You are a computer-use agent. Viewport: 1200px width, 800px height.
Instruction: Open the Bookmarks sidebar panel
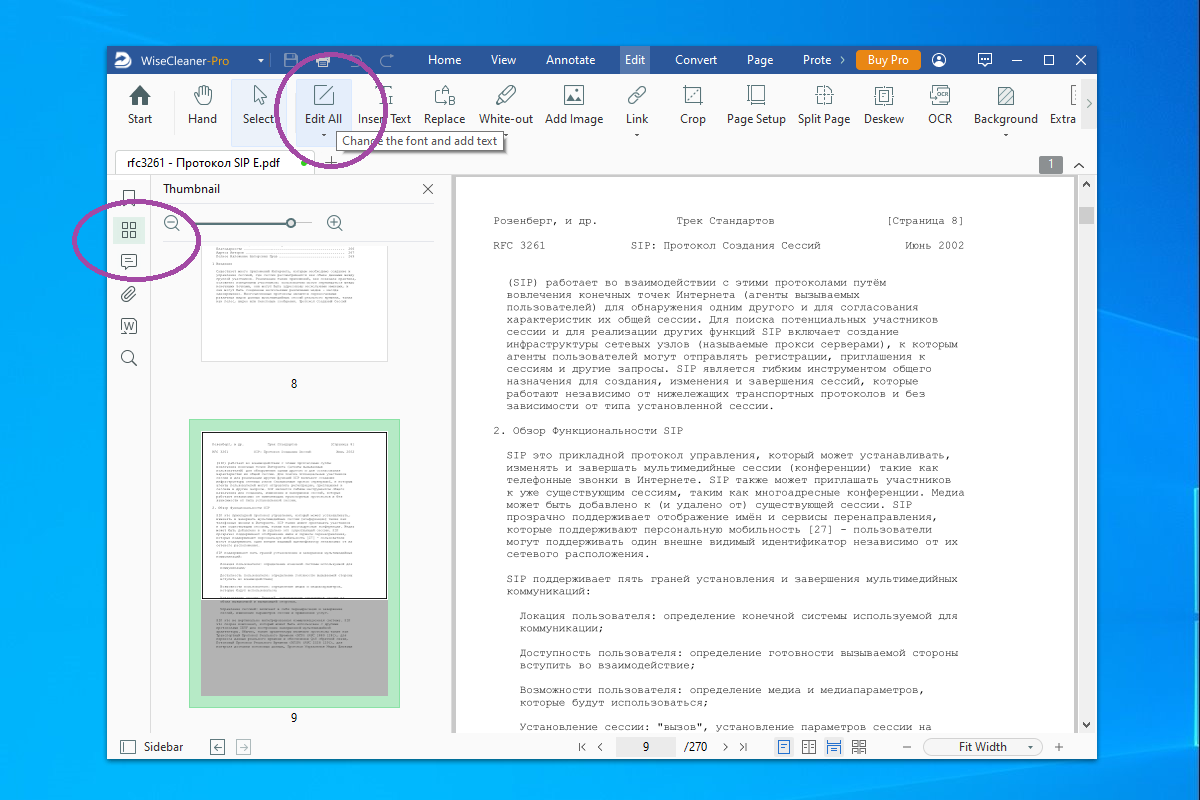tap(129, 198)
